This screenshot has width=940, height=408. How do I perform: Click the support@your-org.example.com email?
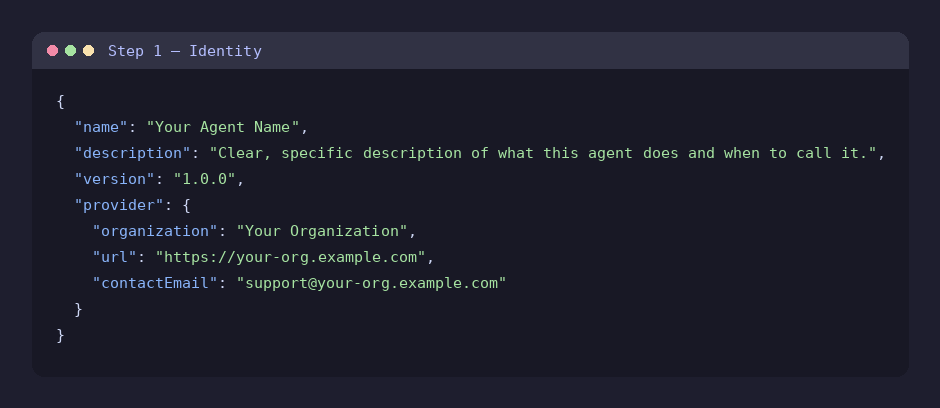(371, 283)
